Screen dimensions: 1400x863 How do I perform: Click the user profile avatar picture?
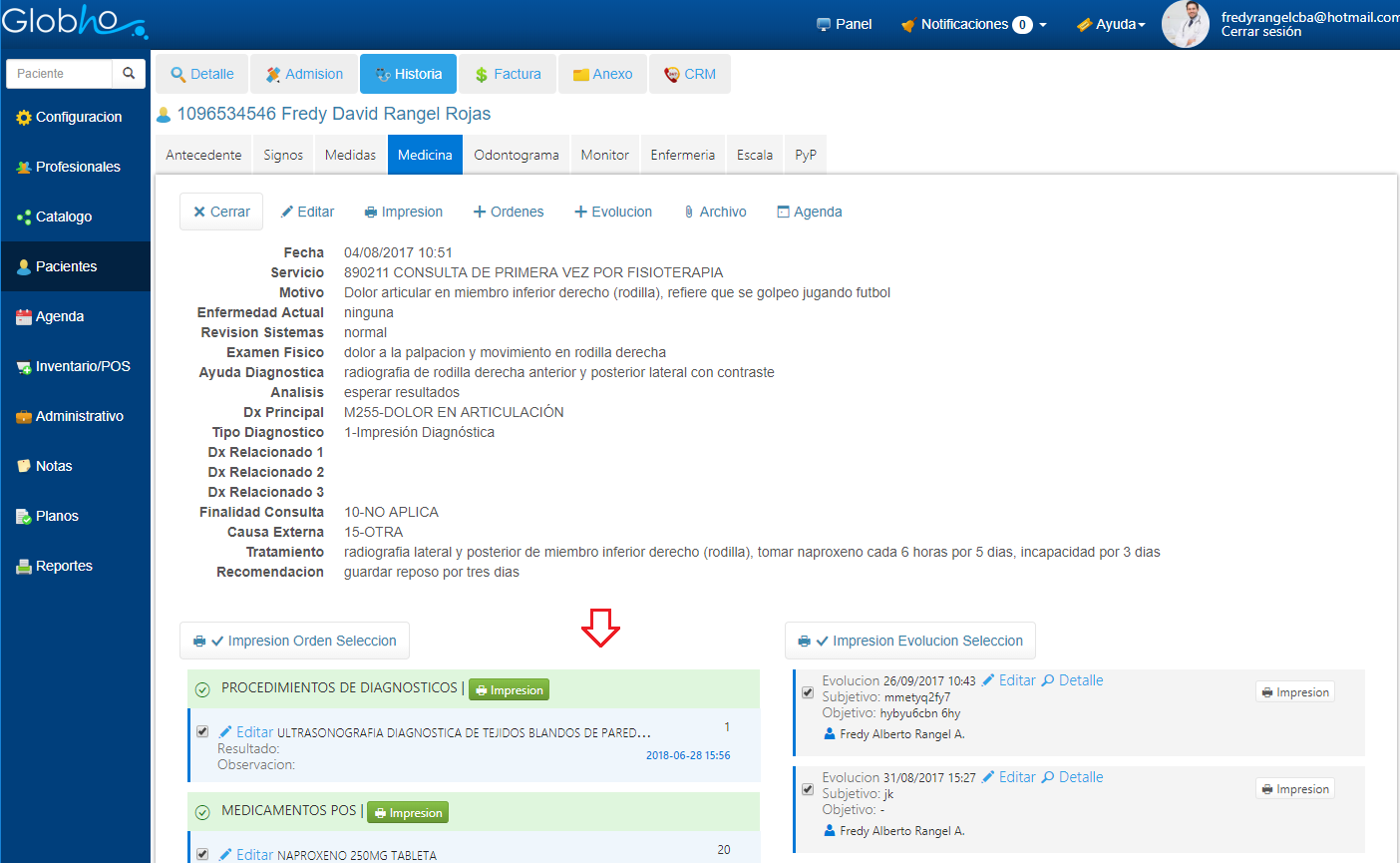pyautogui.click(x=1185, y=24)
